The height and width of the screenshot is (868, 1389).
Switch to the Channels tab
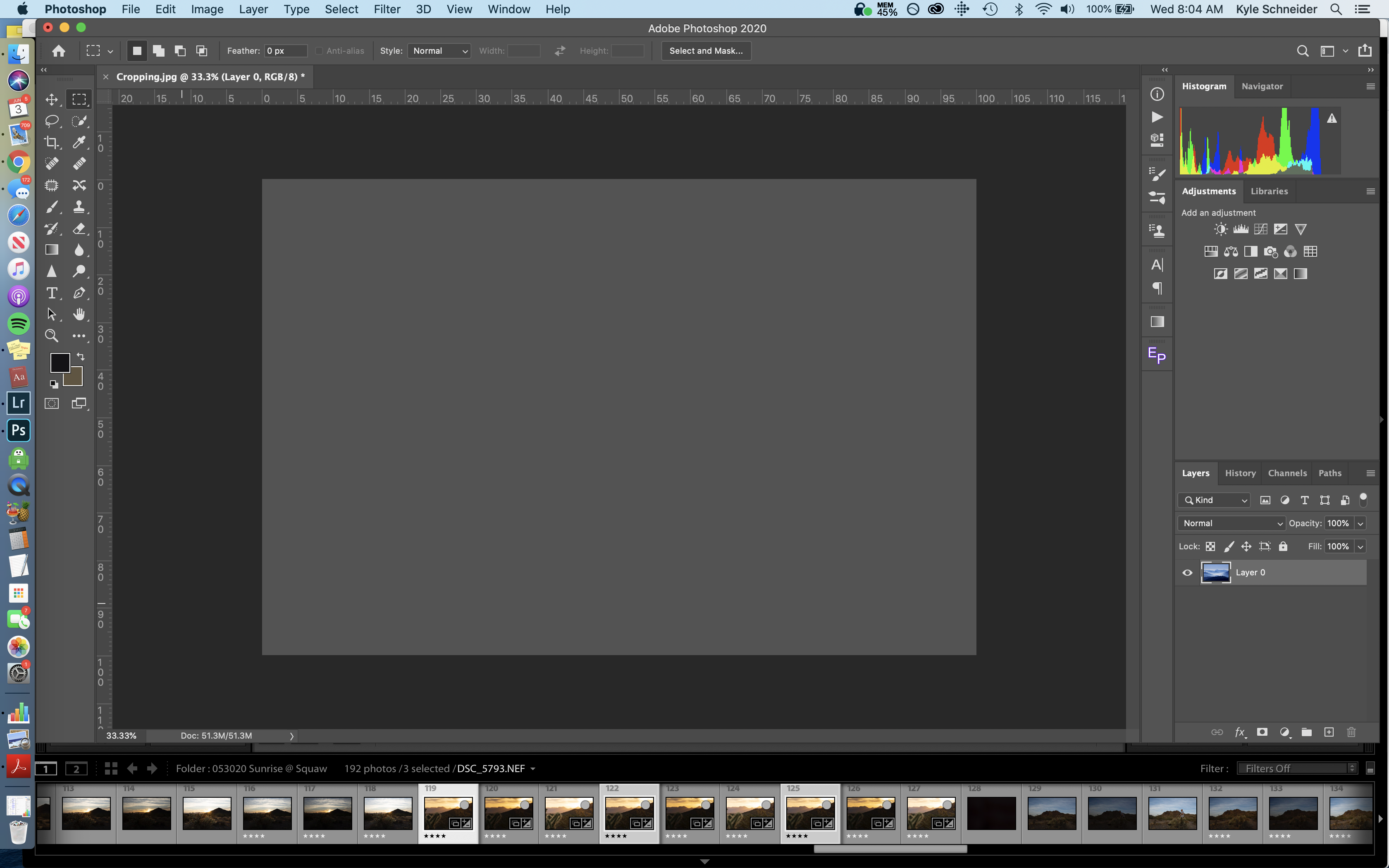pyautogui.click(x=1287, y=472)
